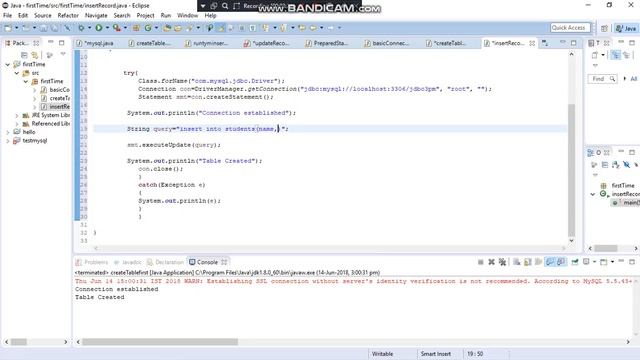
Task: Collapse the firstTime project node
Action: (x=8, y=64)
